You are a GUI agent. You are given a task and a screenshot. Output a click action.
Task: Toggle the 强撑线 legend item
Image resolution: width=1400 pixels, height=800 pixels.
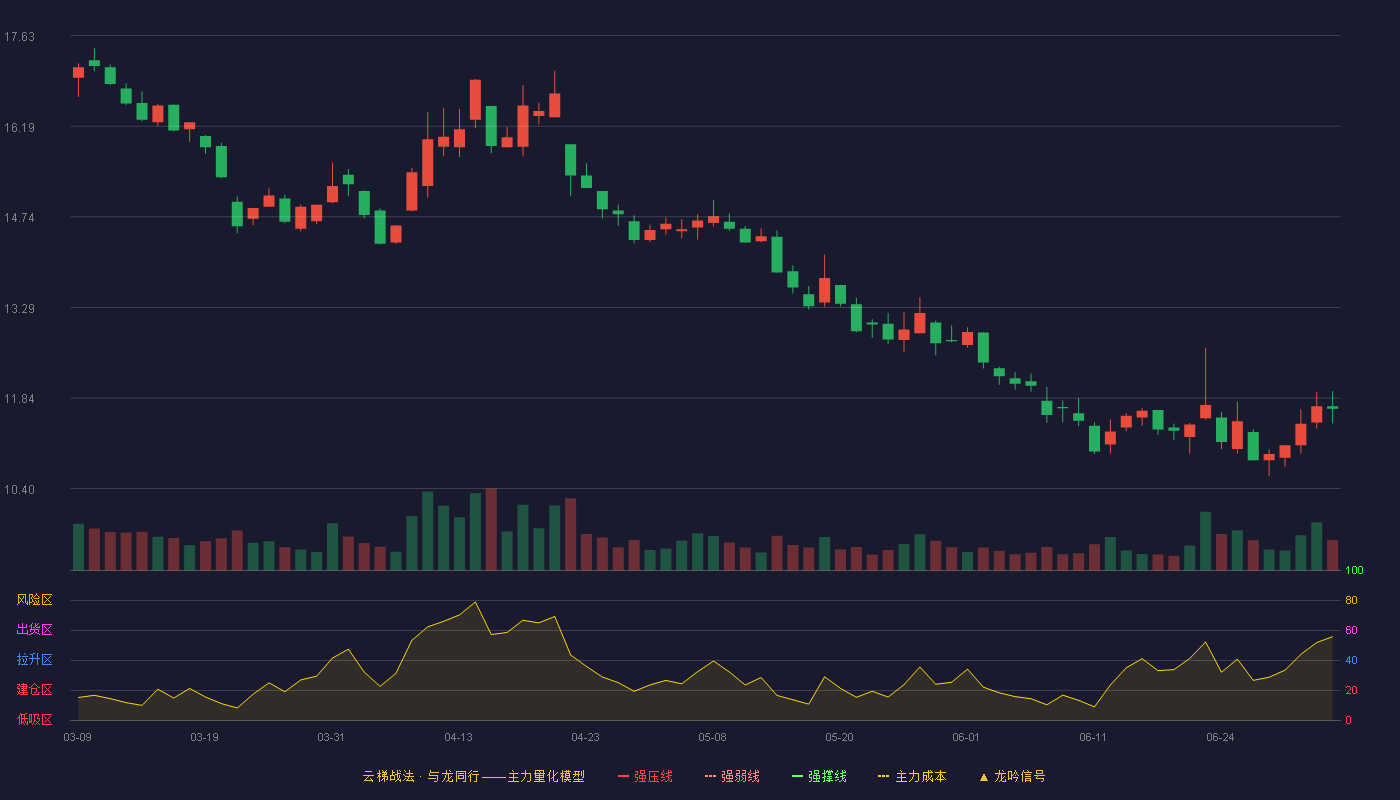pos(819,776)
